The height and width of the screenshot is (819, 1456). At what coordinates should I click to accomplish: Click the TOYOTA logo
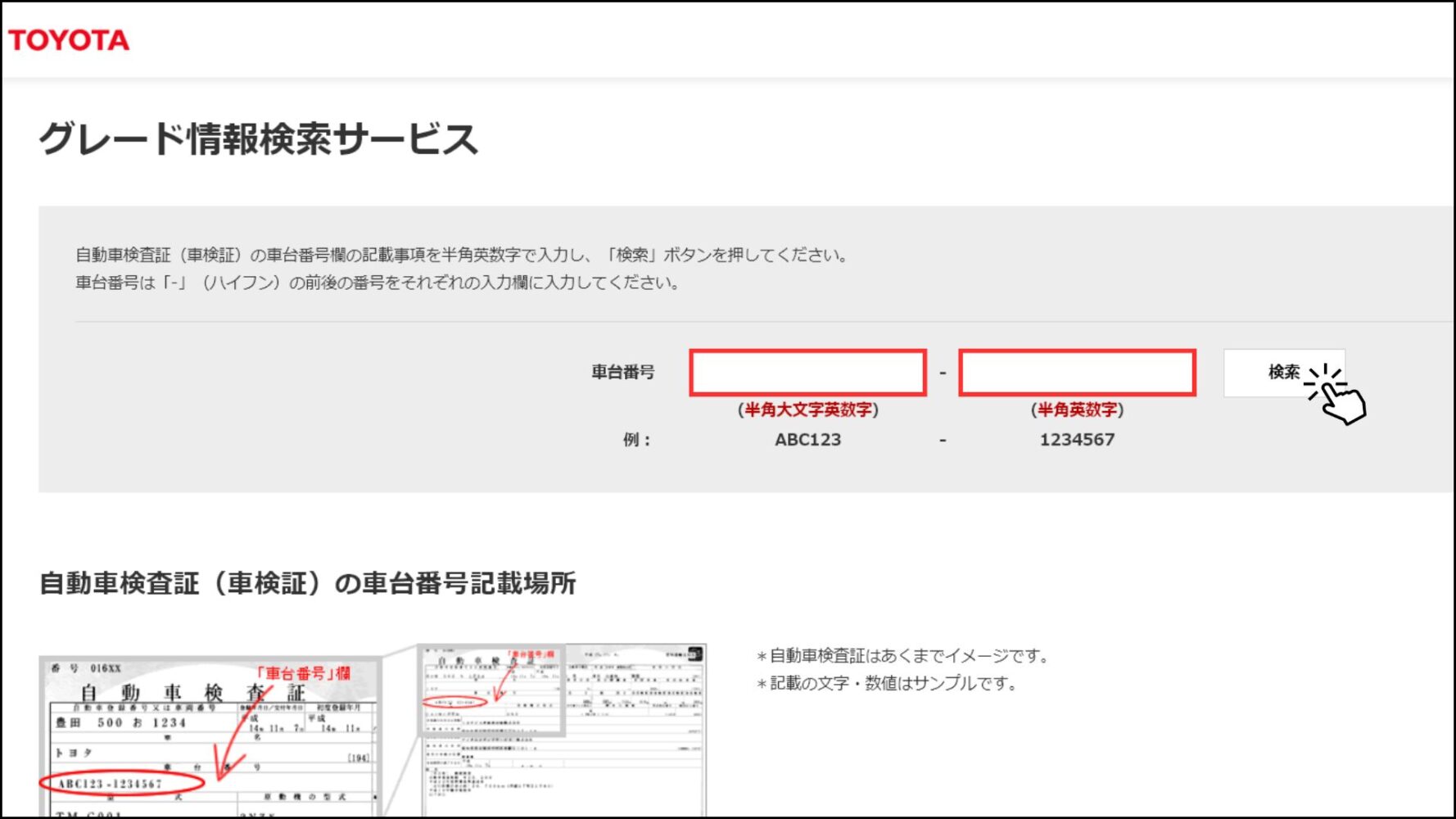click(x=69, y=40)
